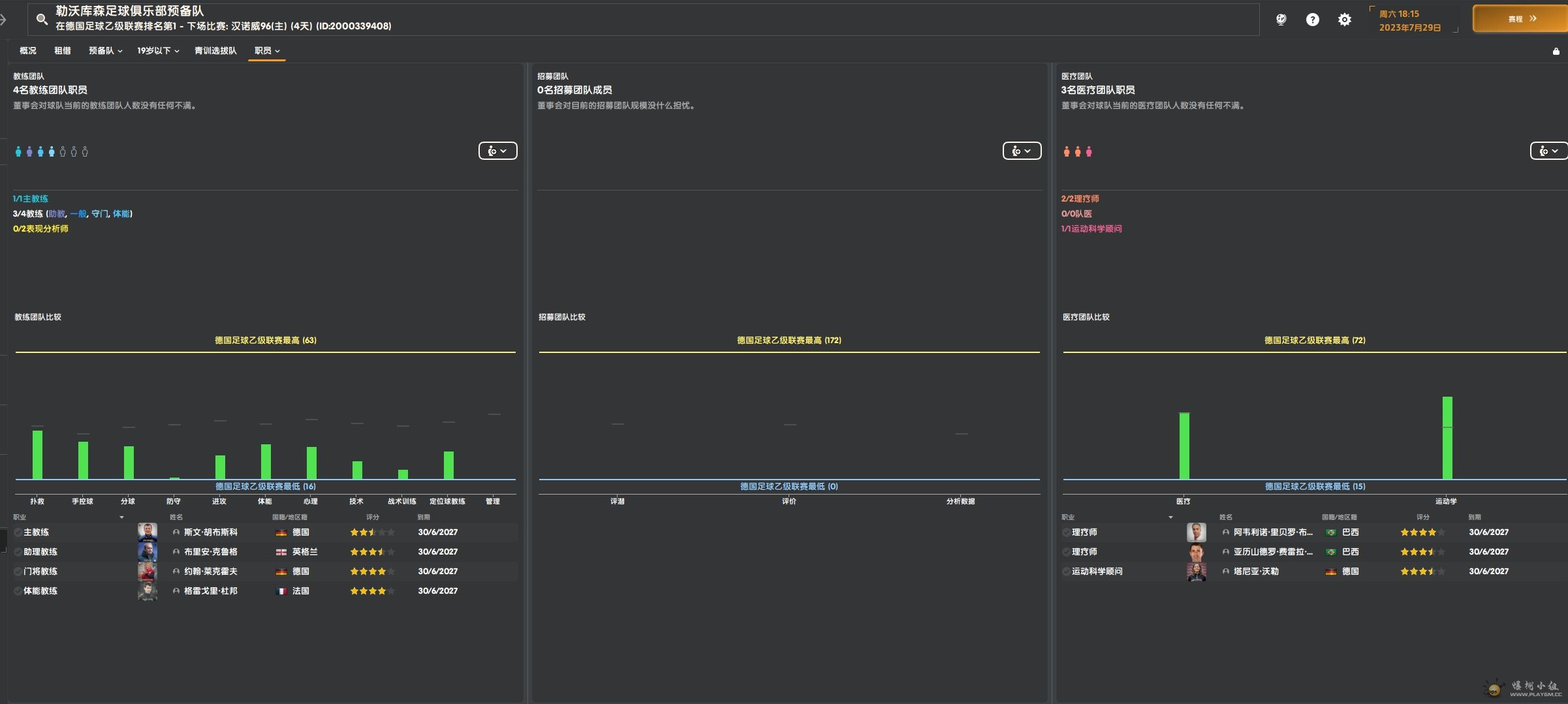The height and width of the screenshot is (704, 1568).
Task: Click Germany flag in 主教练 row
Action: click(281, 532)
